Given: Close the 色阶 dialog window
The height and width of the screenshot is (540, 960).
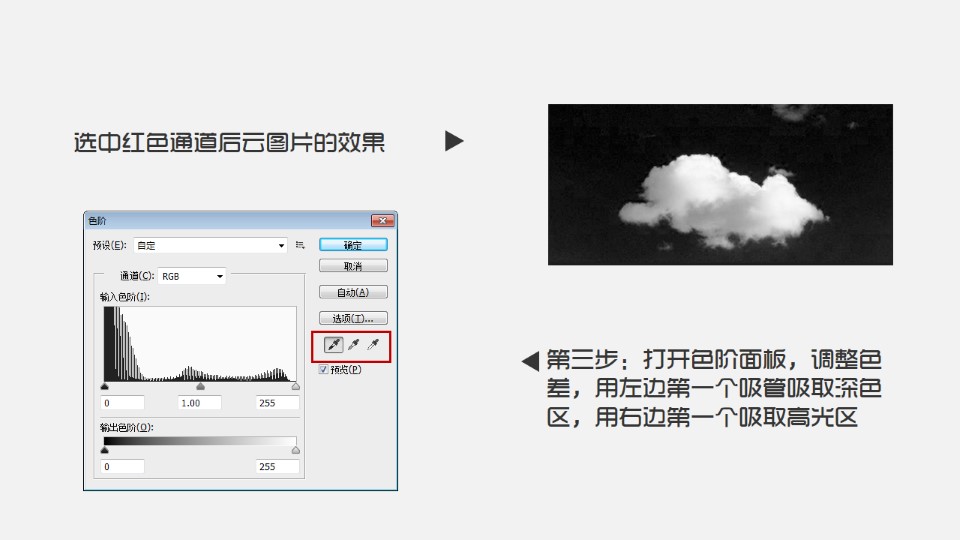Looking at the screenshot, I should pyautogui.click(x=382, y=221).
